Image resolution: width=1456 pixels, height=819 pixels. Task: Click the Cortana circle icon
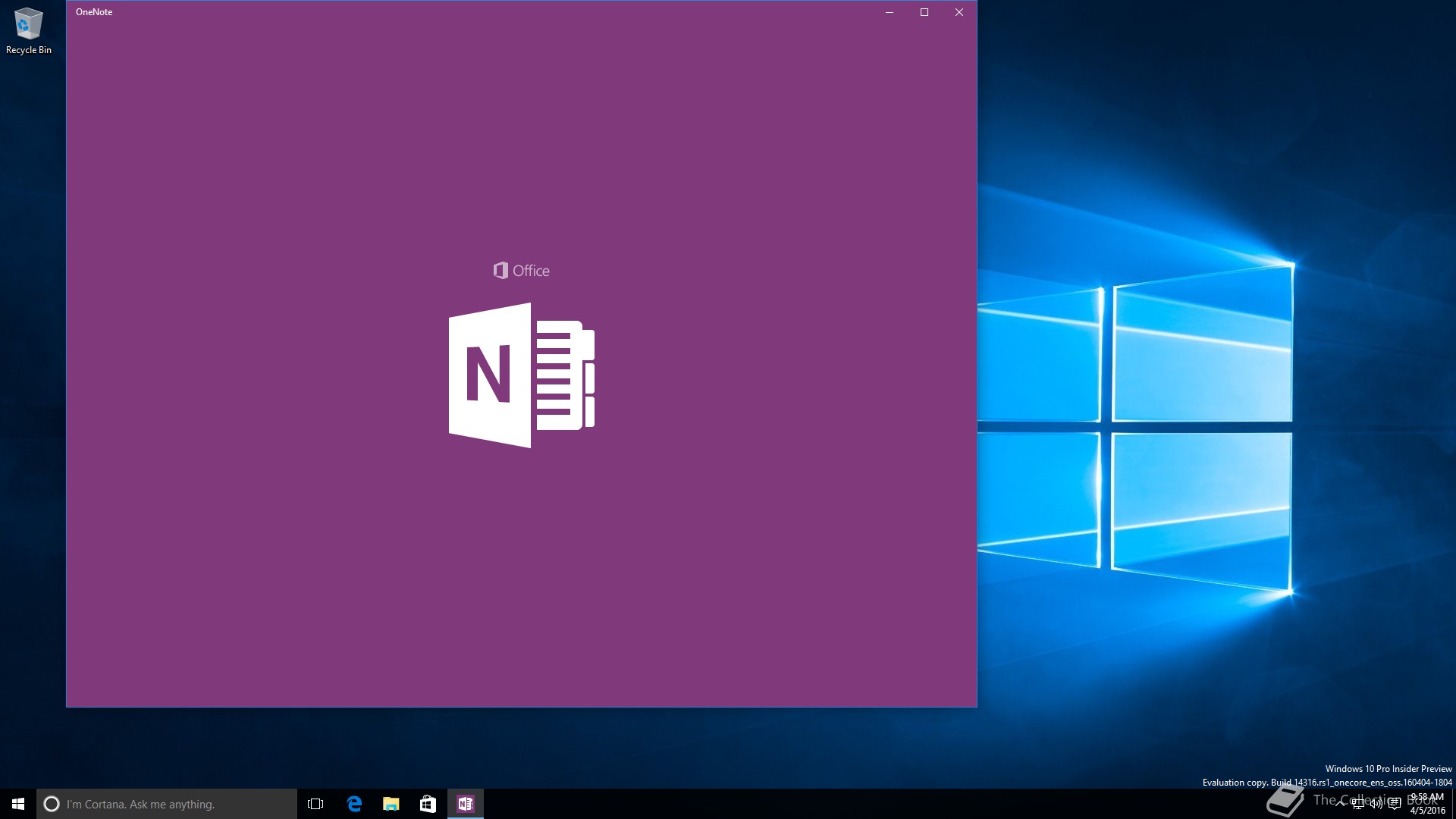52,804
